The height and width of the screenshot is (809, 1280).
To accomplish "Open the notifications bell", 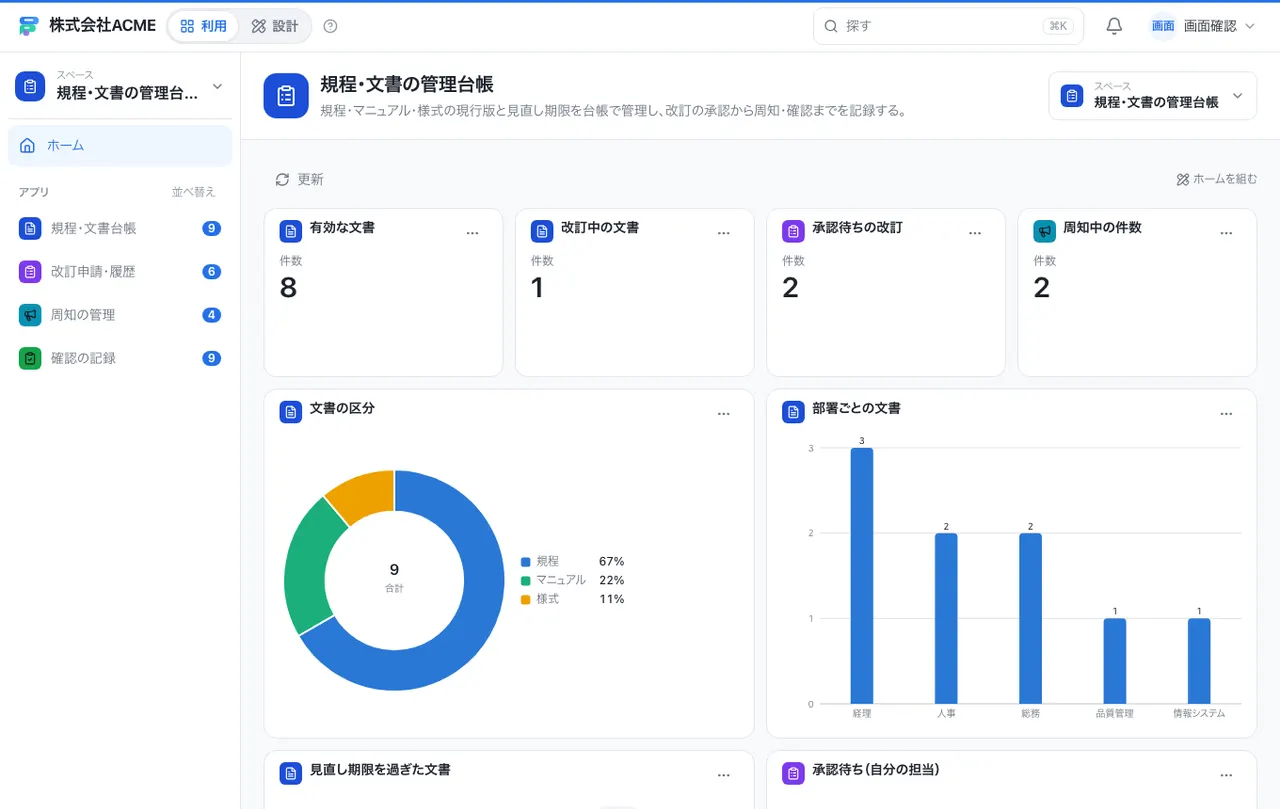I will click(1114, 26).
